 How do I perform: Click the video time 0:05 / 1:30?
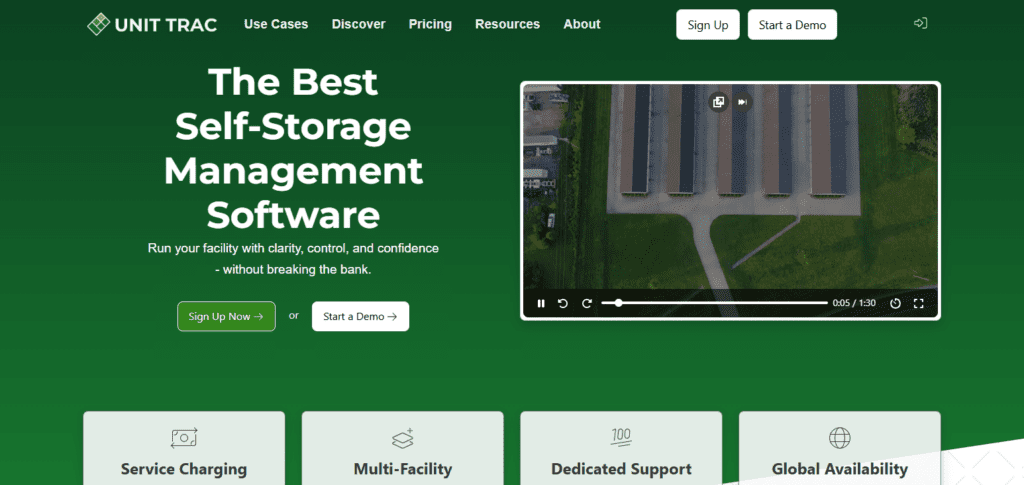[854, 304]
